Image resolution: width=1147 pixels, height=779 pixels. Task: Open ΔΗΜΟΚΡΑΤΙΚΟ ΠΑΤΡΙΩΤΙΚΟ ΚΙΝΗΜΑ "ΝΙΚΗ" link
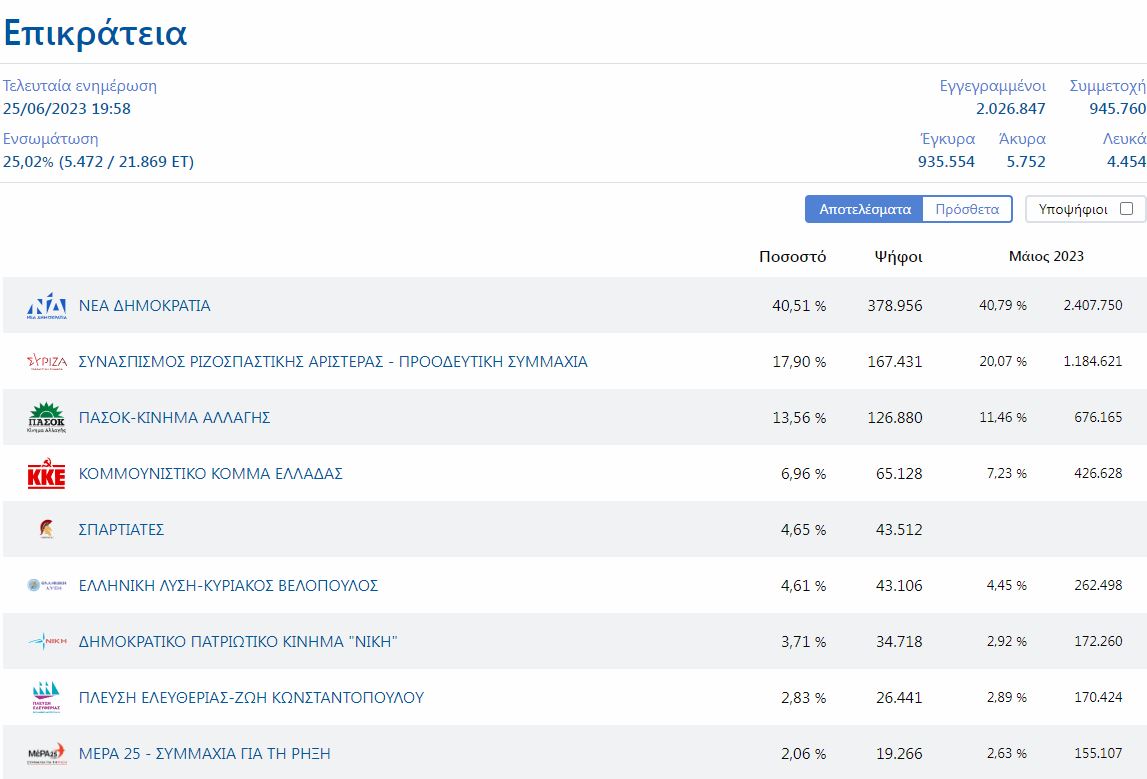[x=238, y=641]
